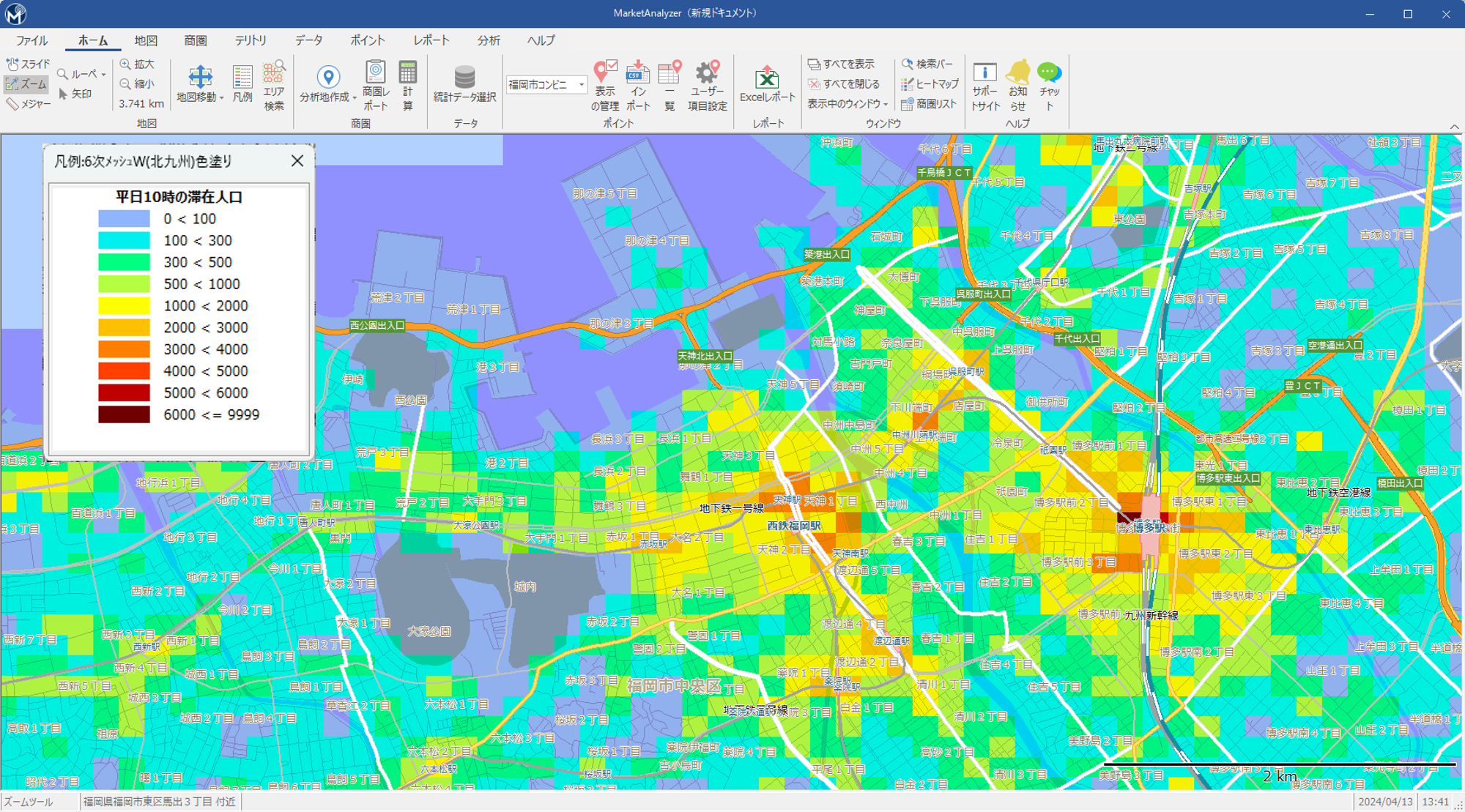Open the 福岡市コンビニ dropdown list
1465x812 pixels.
point(582,85)
